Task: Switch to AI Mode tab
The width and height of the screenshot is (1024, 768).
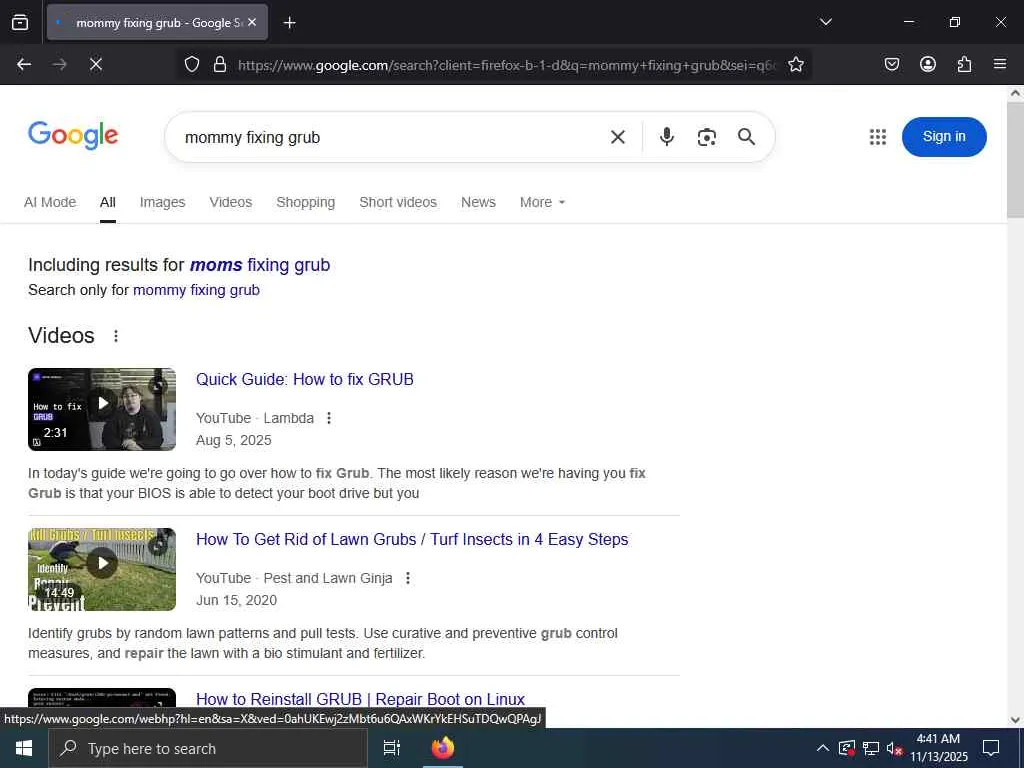Action: coord(50,202)
